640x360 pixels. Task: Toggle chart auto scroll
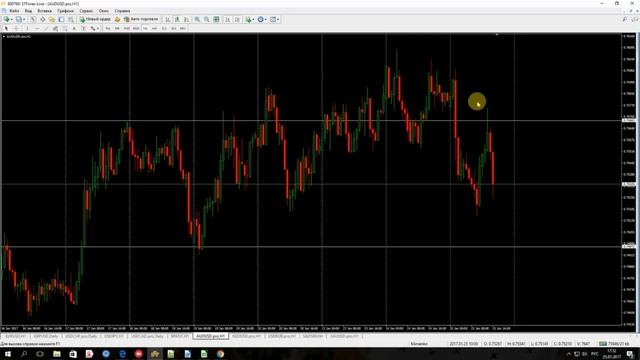pos(227,19)
